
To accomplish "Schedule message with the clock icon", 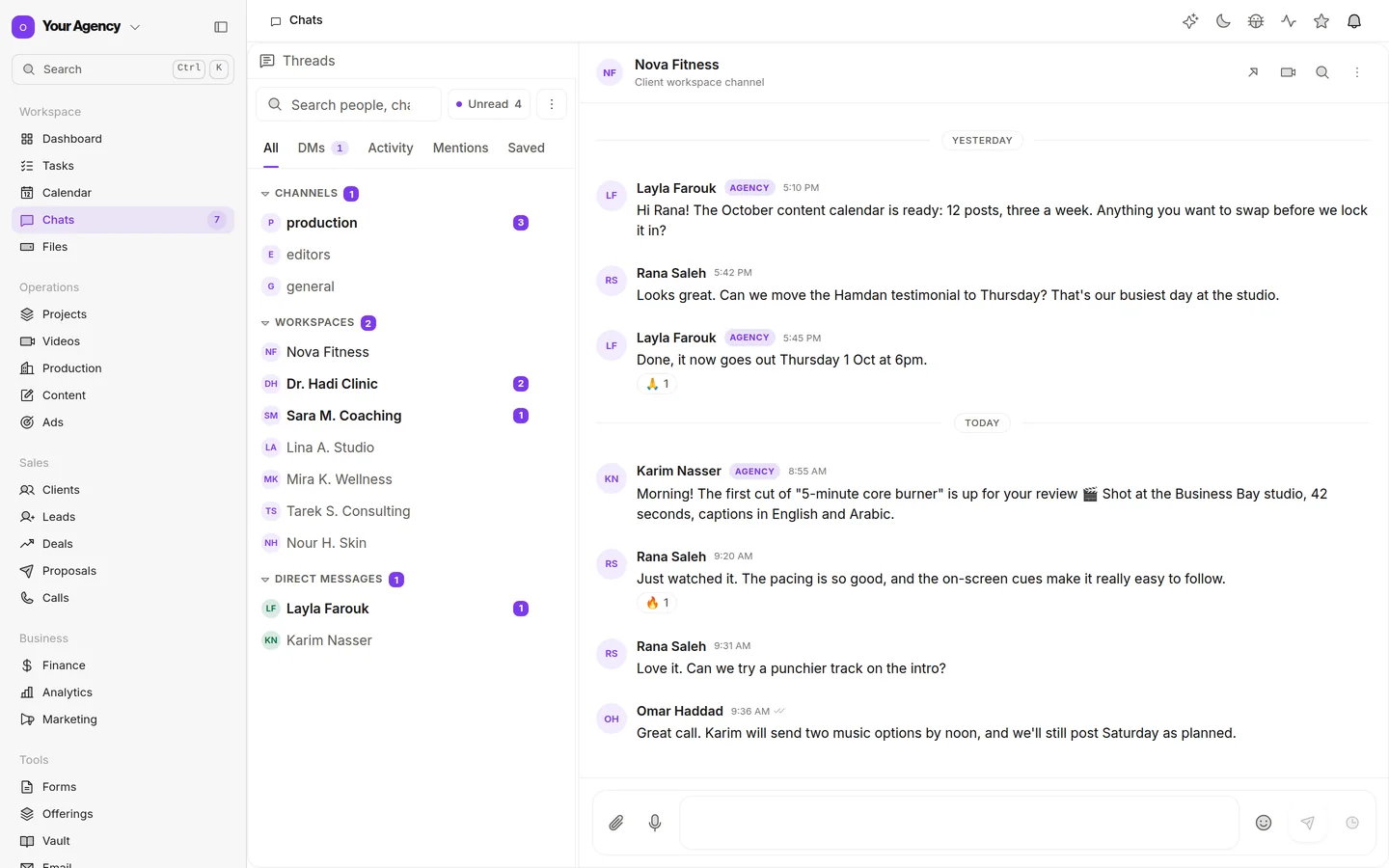I will coord(1352,823).
